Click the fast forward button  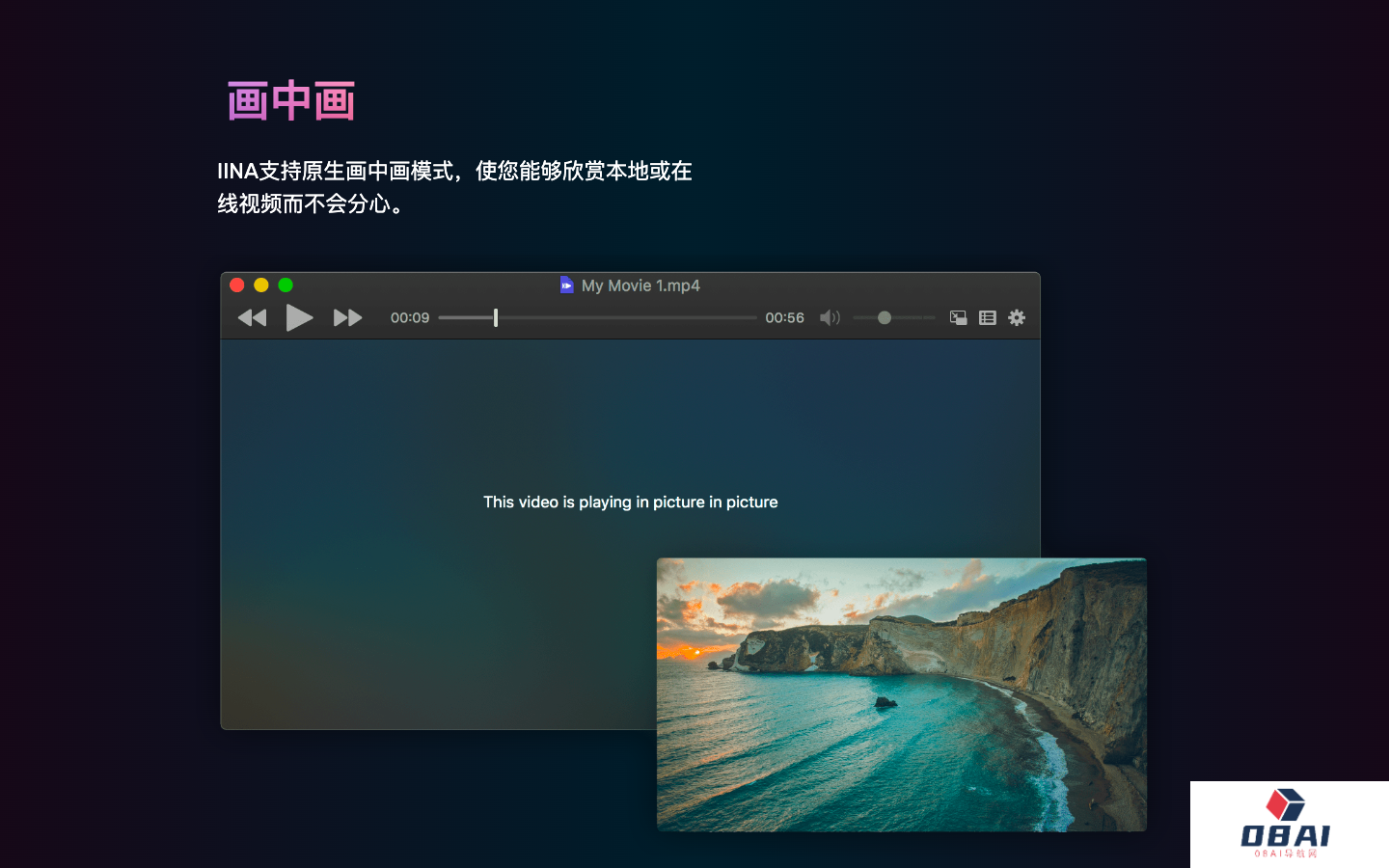coord(347,317)
